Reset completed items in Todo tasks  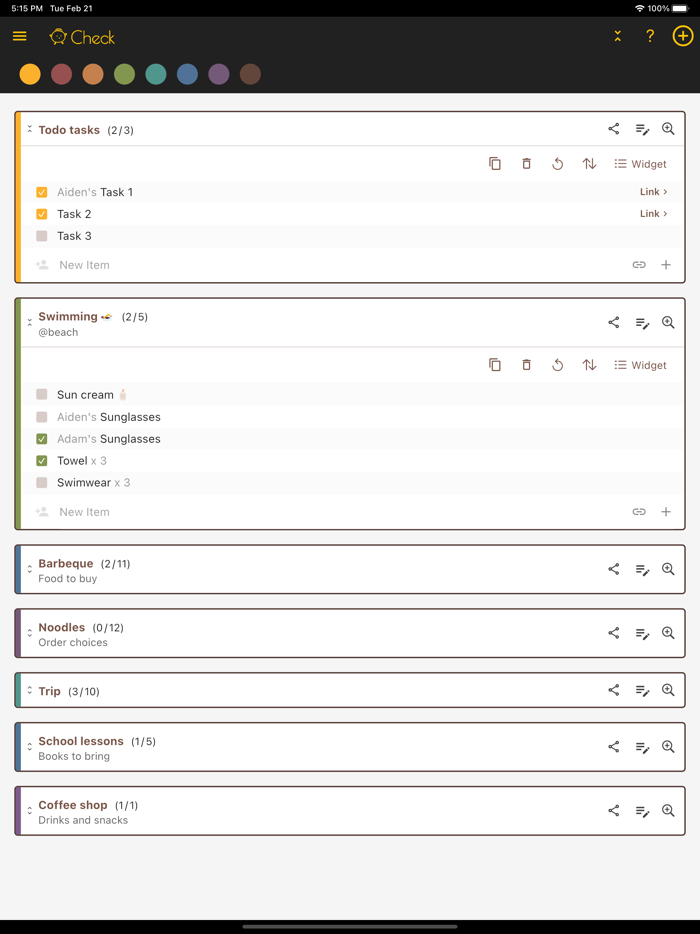click(x=557, y=163)
